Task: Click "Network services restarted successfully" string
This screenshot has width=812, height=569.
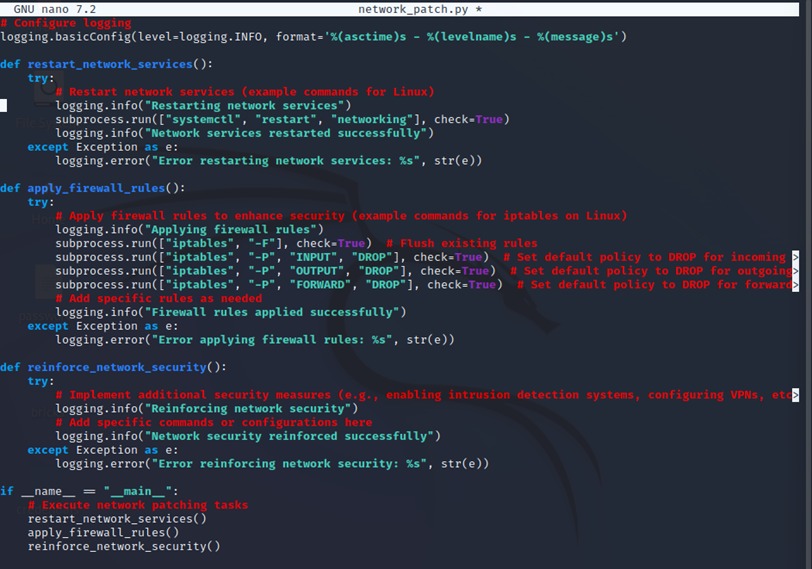Action: [286, 133]
